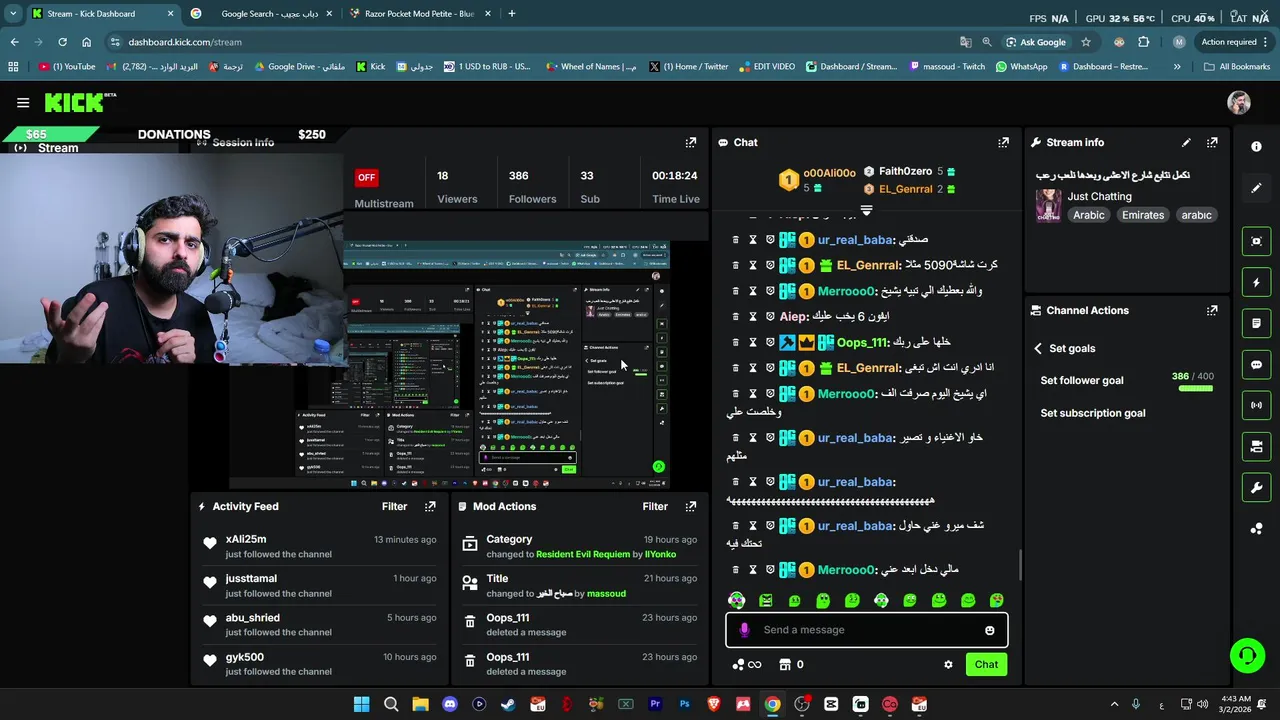This screenshot has height=720, width=1280.
Task: Open Set follower goal
Action: coord(1082,381)
